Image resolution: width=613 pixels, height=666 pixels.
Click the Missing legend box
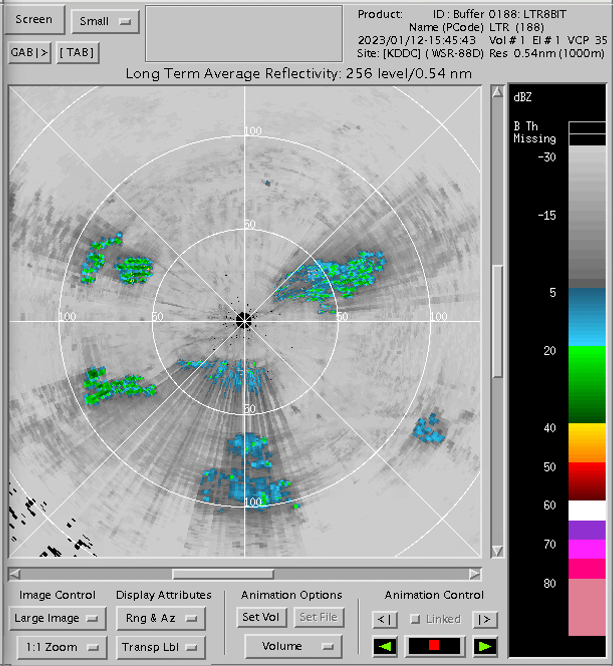[x=587, y=140]
